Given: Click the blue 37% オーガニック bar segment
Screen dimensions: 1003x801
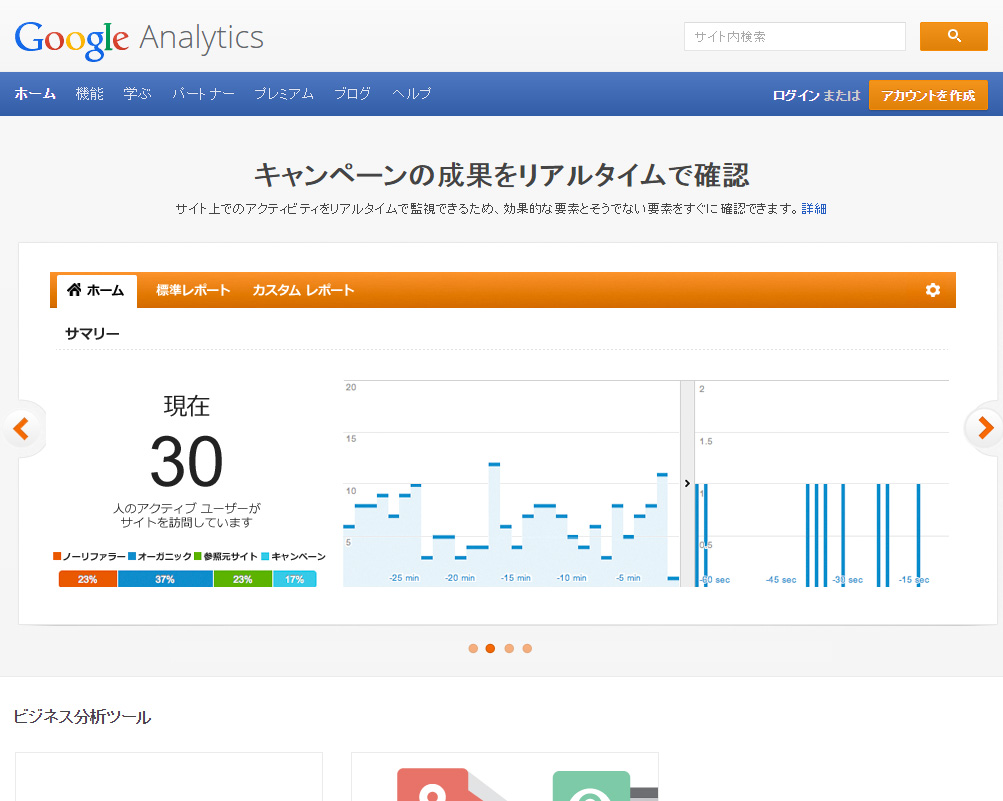Looking at the screenshot, I should click(165, 579).
